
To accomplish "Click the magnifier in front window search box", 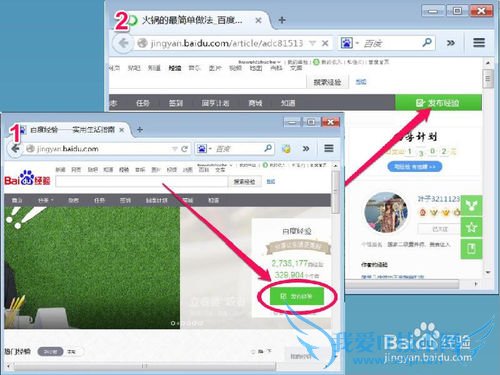I will pos(268,148).
